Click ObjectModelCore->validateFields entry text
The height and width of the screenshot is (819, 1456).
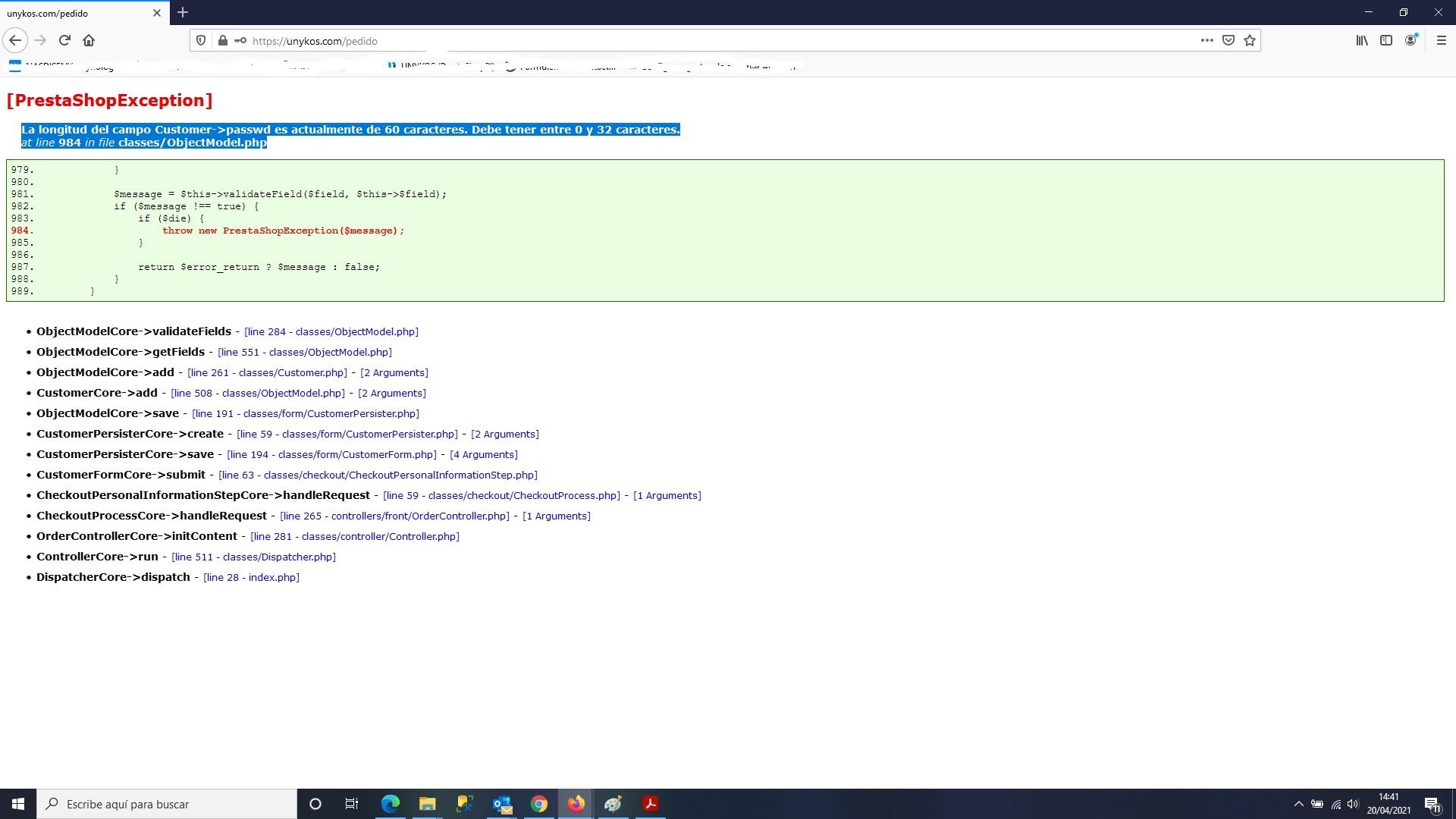133,331
